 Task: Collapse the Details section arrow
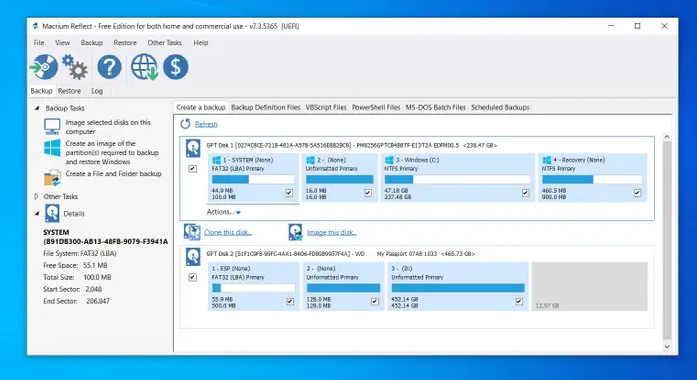click(x=37, y=214)
